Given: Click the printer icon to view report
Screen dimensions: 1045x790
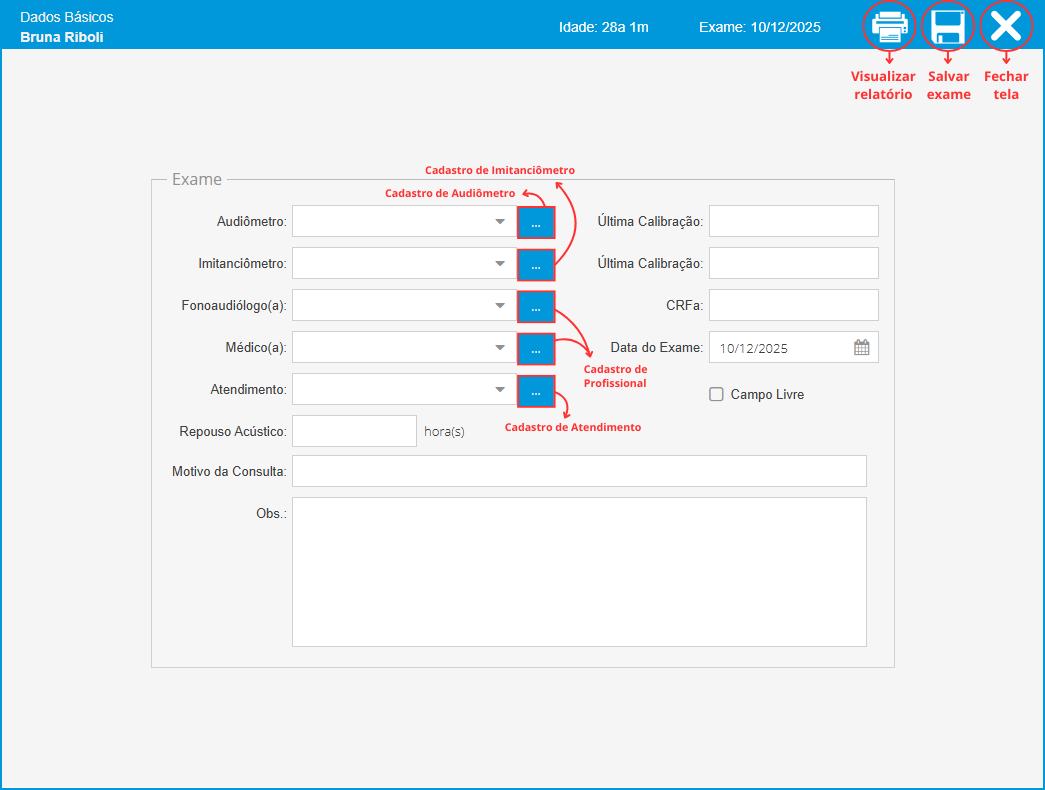Looking at the screenshot, I should [x=889, y=27].
